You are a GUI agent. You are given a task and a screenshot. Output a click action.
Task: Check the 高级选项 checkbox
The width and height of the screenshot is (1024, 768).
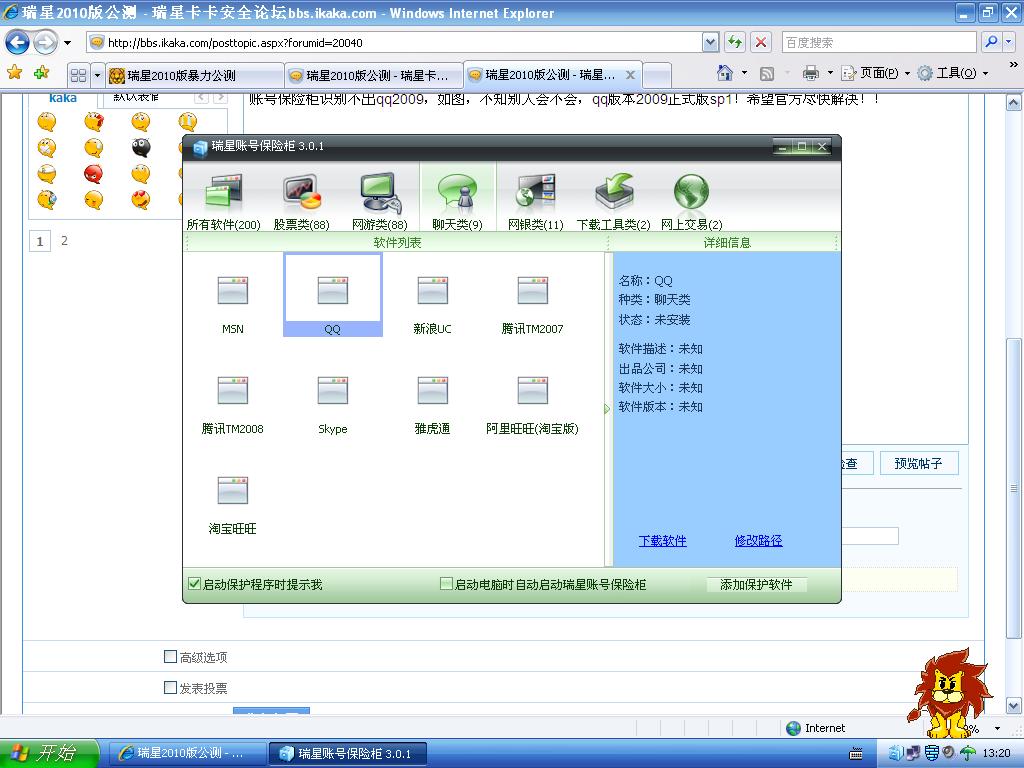click(x=170, y=656)
